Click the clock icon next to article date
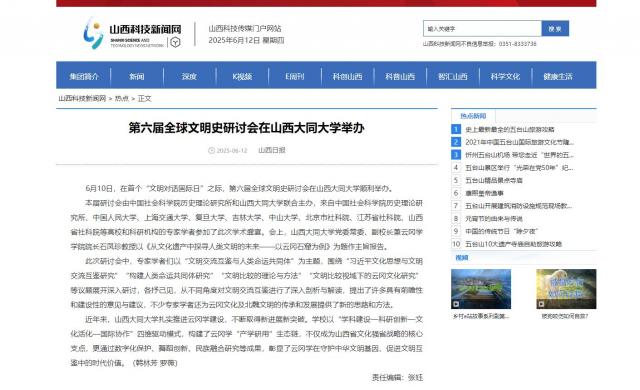640x390 pixels. click(x=211, y=151)
